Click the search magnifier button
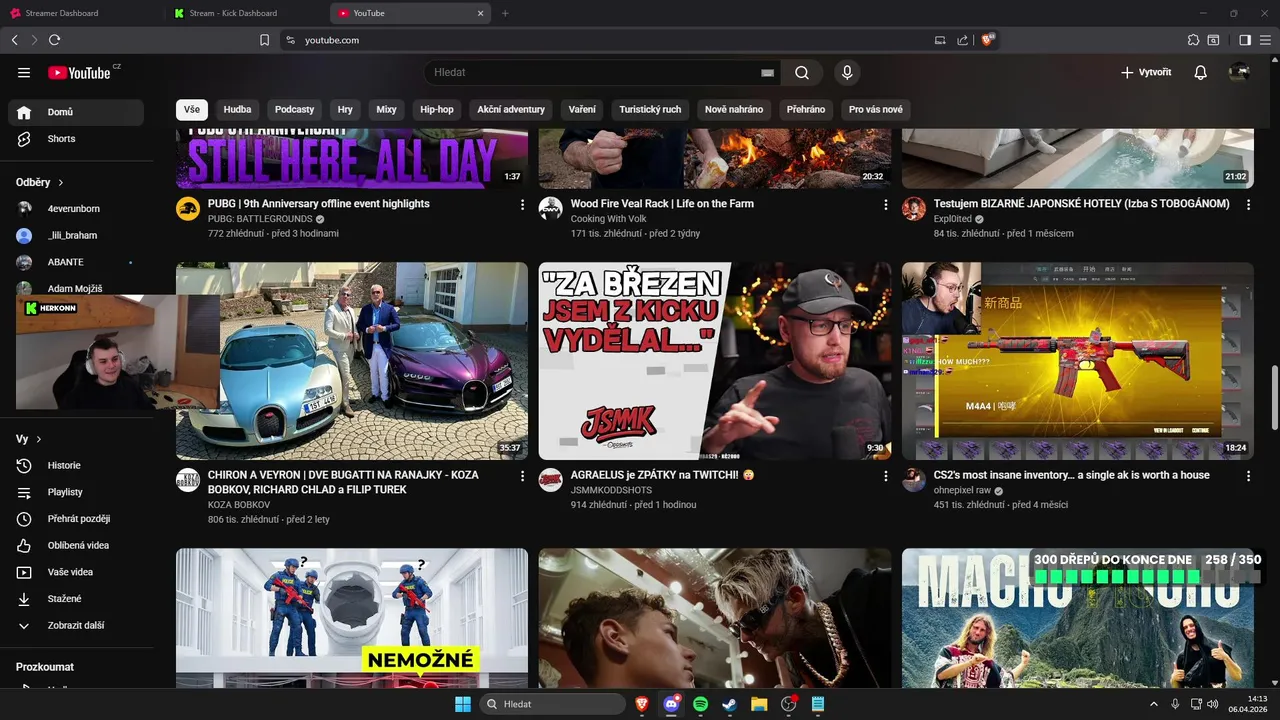This screenshot has height=720, width=1280. [x=802, y=72]
